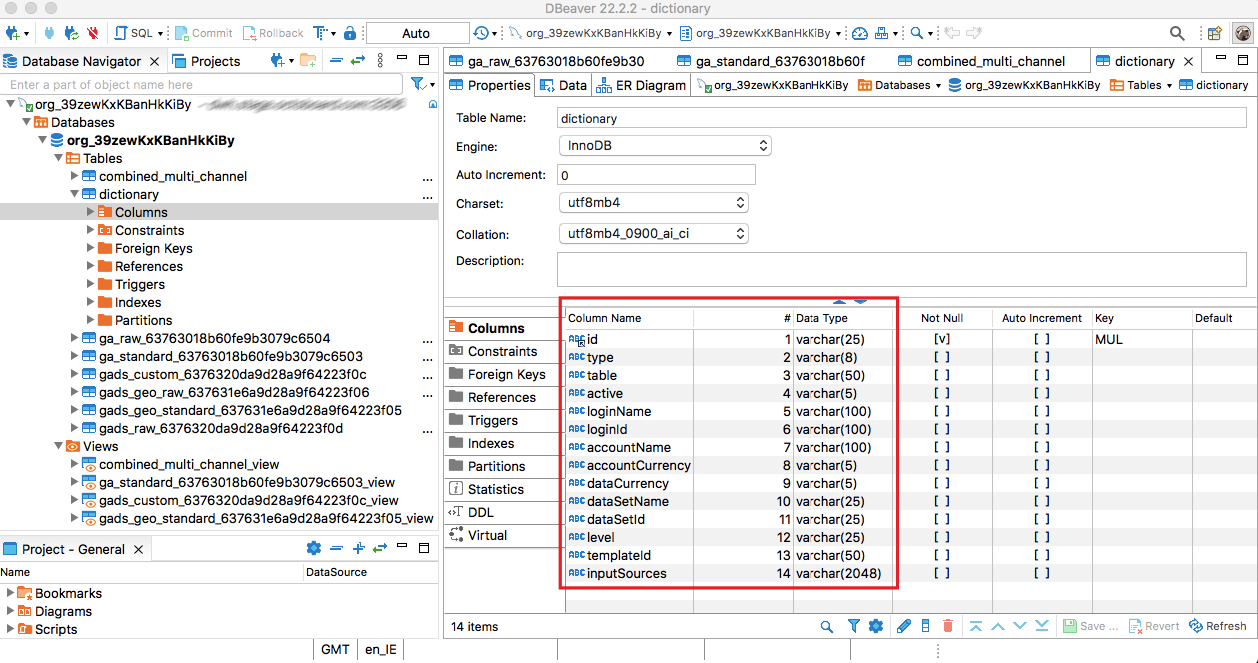Toggle Auto Increment checkbox for level column

pyautogui.click(x=1042, y=537)
